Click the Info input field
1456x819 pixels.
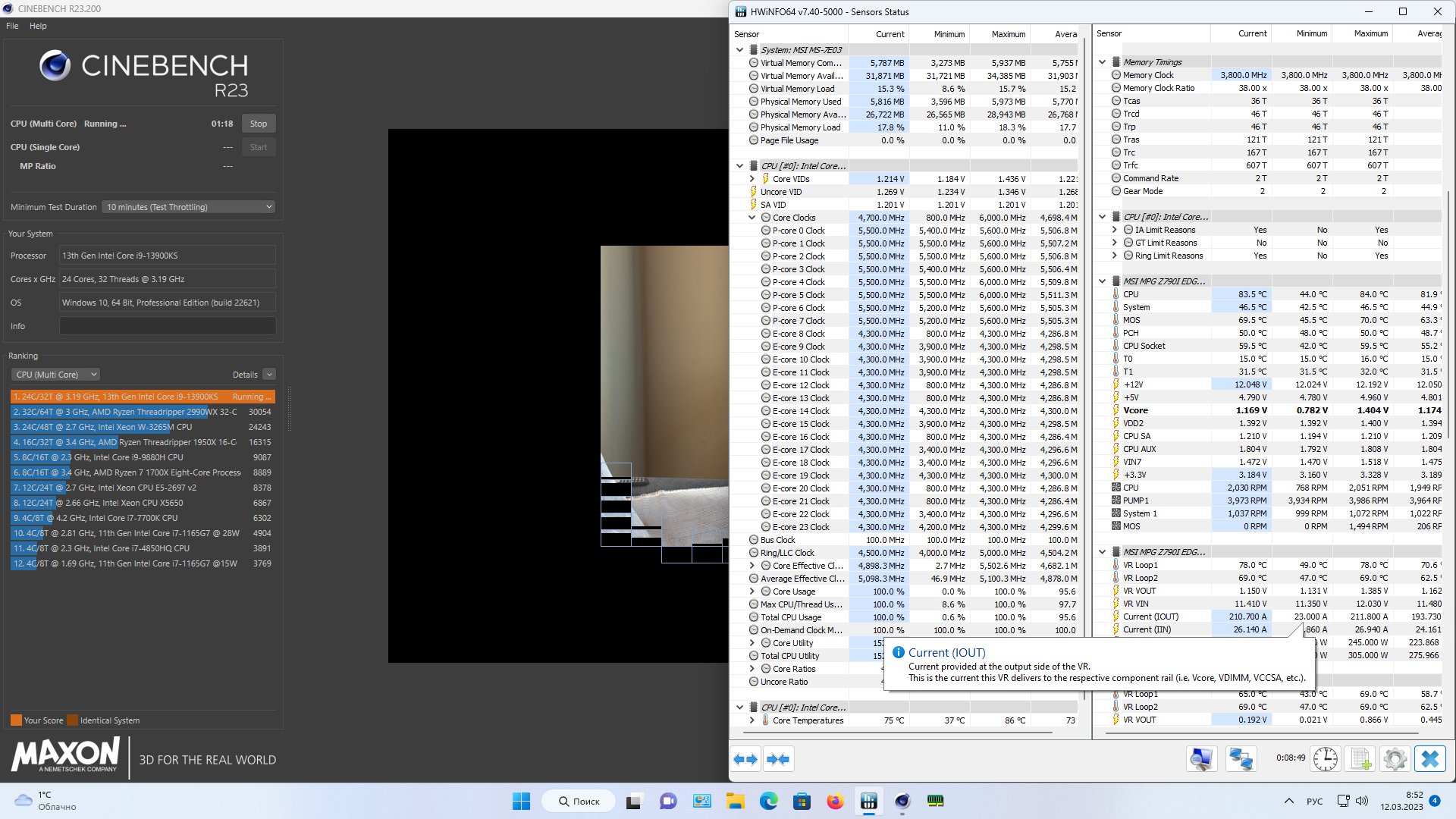point(168,326)
